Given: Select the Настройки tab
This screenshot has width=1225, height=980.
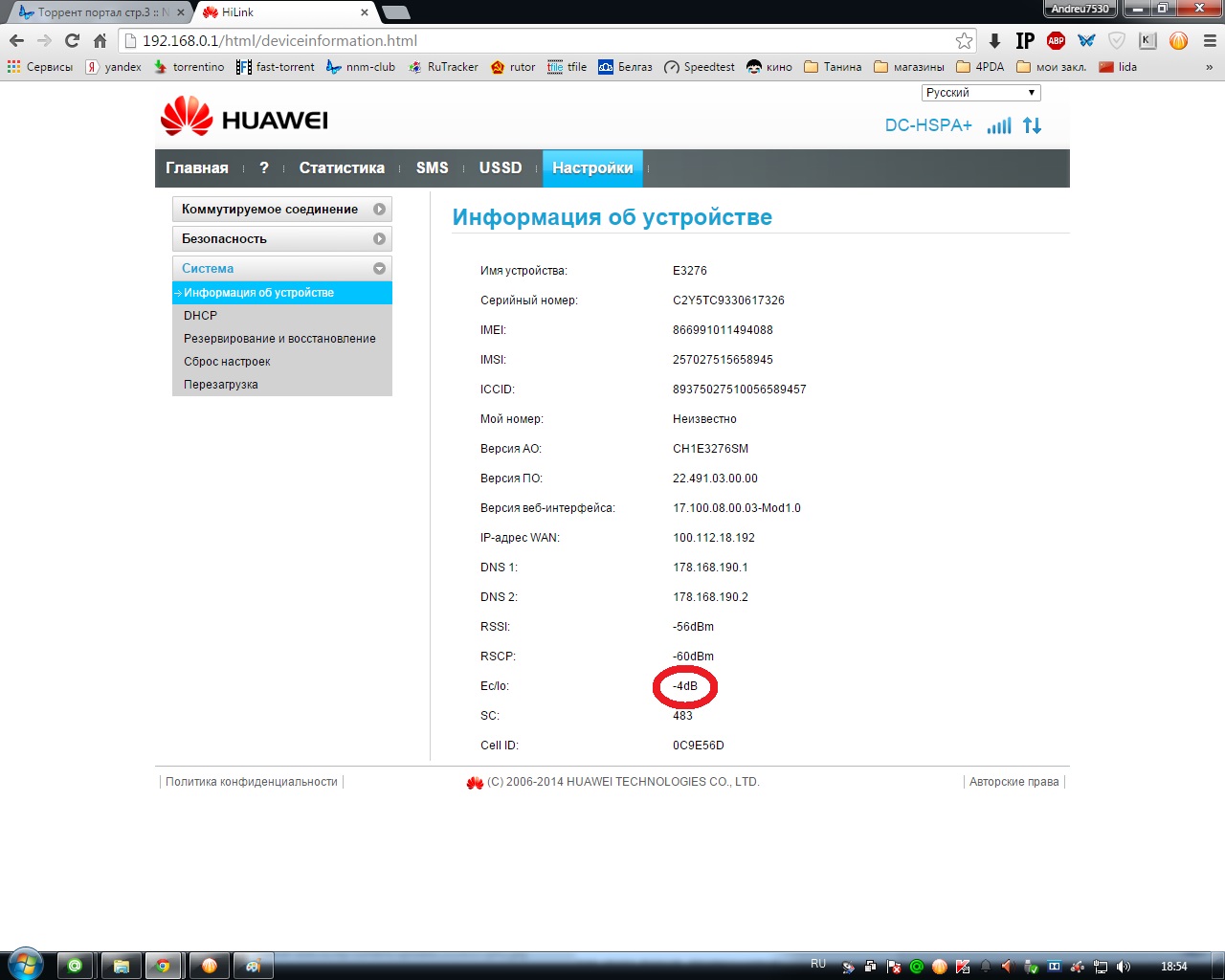Looking at the screenshot, I should tap(592, 168).
